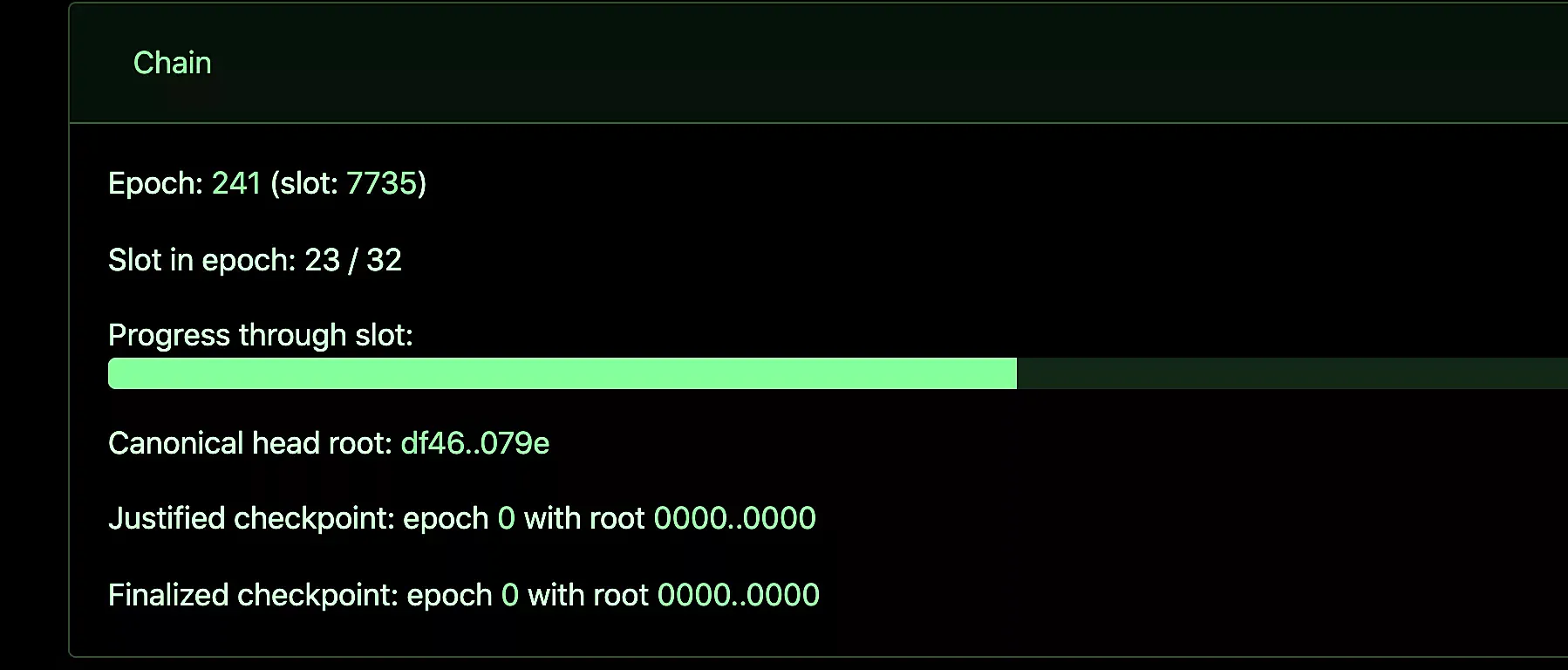1568x670 pixels.
Task: Click 'with root' text in justified checkpoint row
Action: pyautogui.click(x=584, y=518)
